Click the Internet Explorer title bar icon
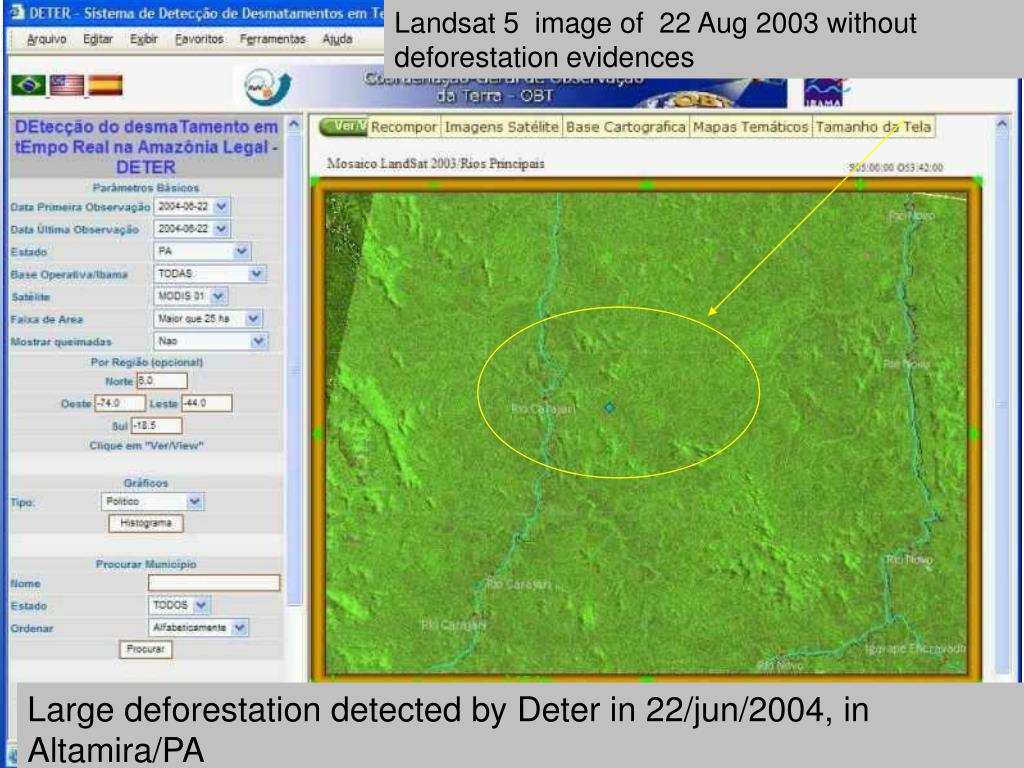 point(17,13)
